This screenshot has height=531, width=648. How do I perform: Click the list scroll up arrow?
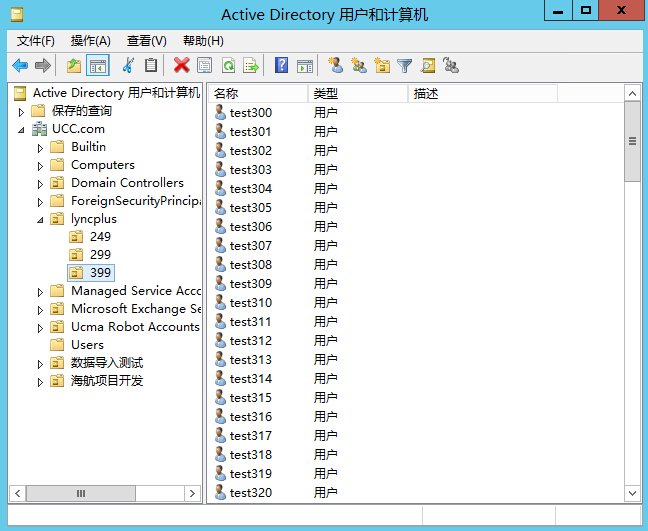click(x=632, y=94)
